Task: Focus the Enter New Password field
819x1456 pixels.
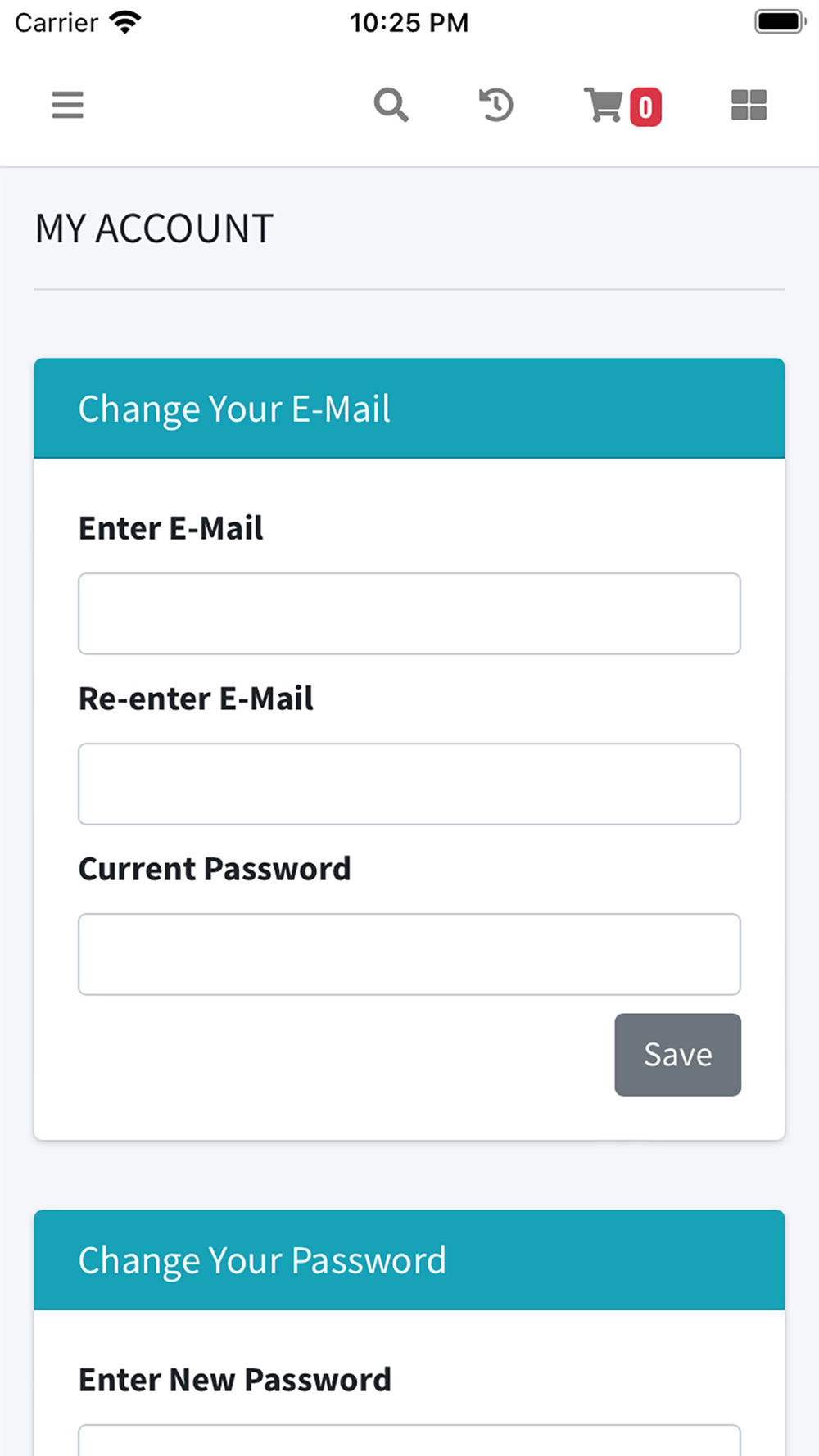Action: pyautogui.click(x=409, y=1440)
